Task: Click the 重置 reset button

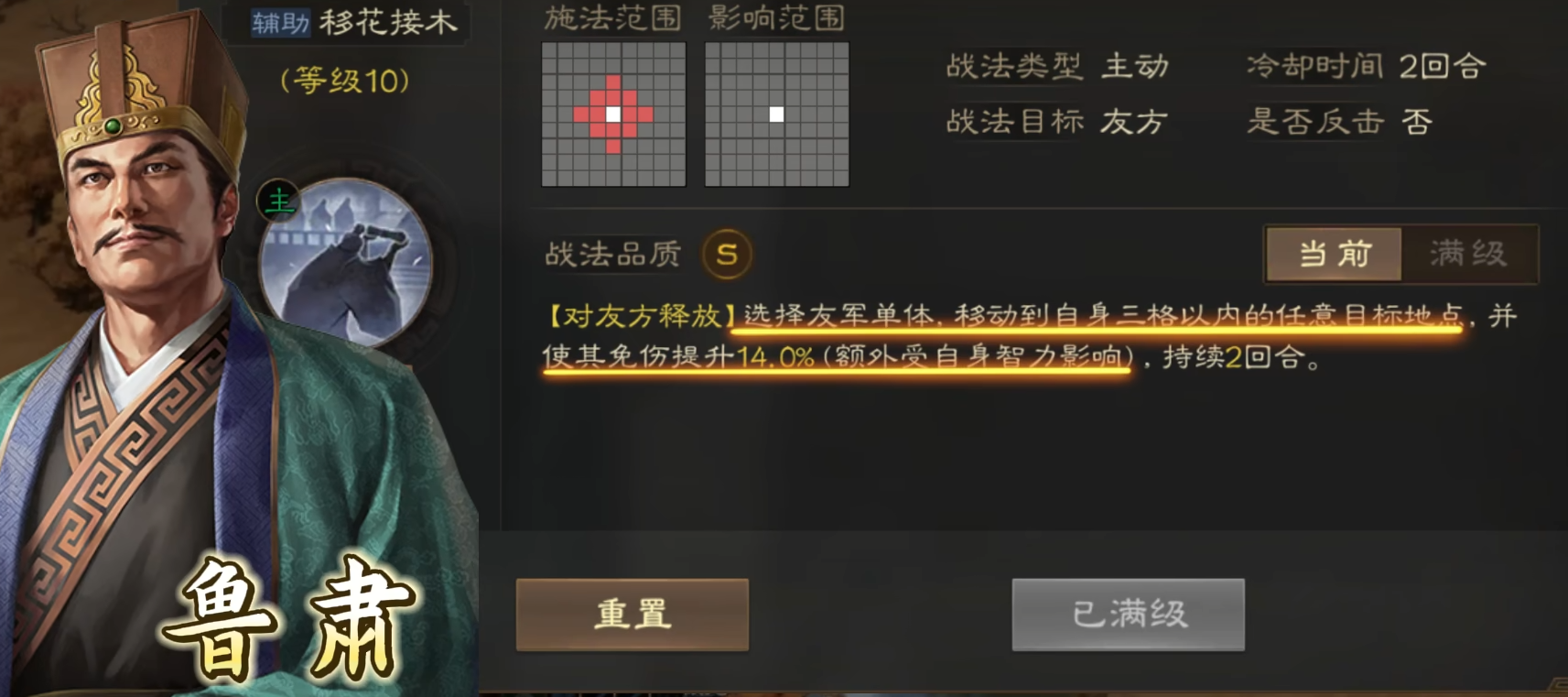Action: (x=633, y=615)
